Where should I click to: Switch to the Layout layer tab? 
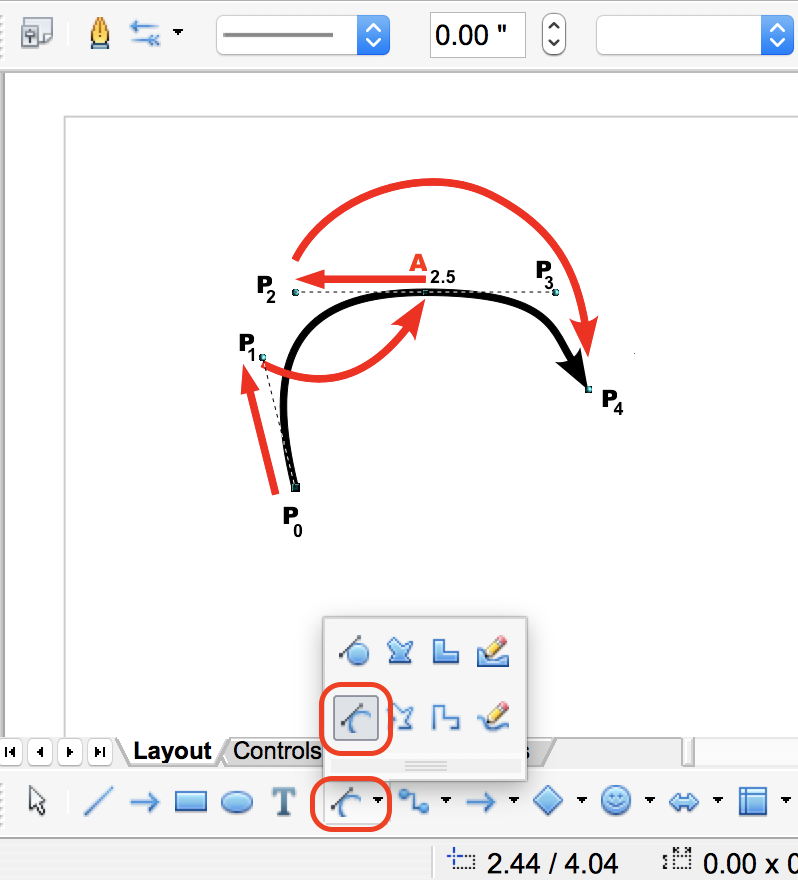pyautogui.click(x=172, y=751)
